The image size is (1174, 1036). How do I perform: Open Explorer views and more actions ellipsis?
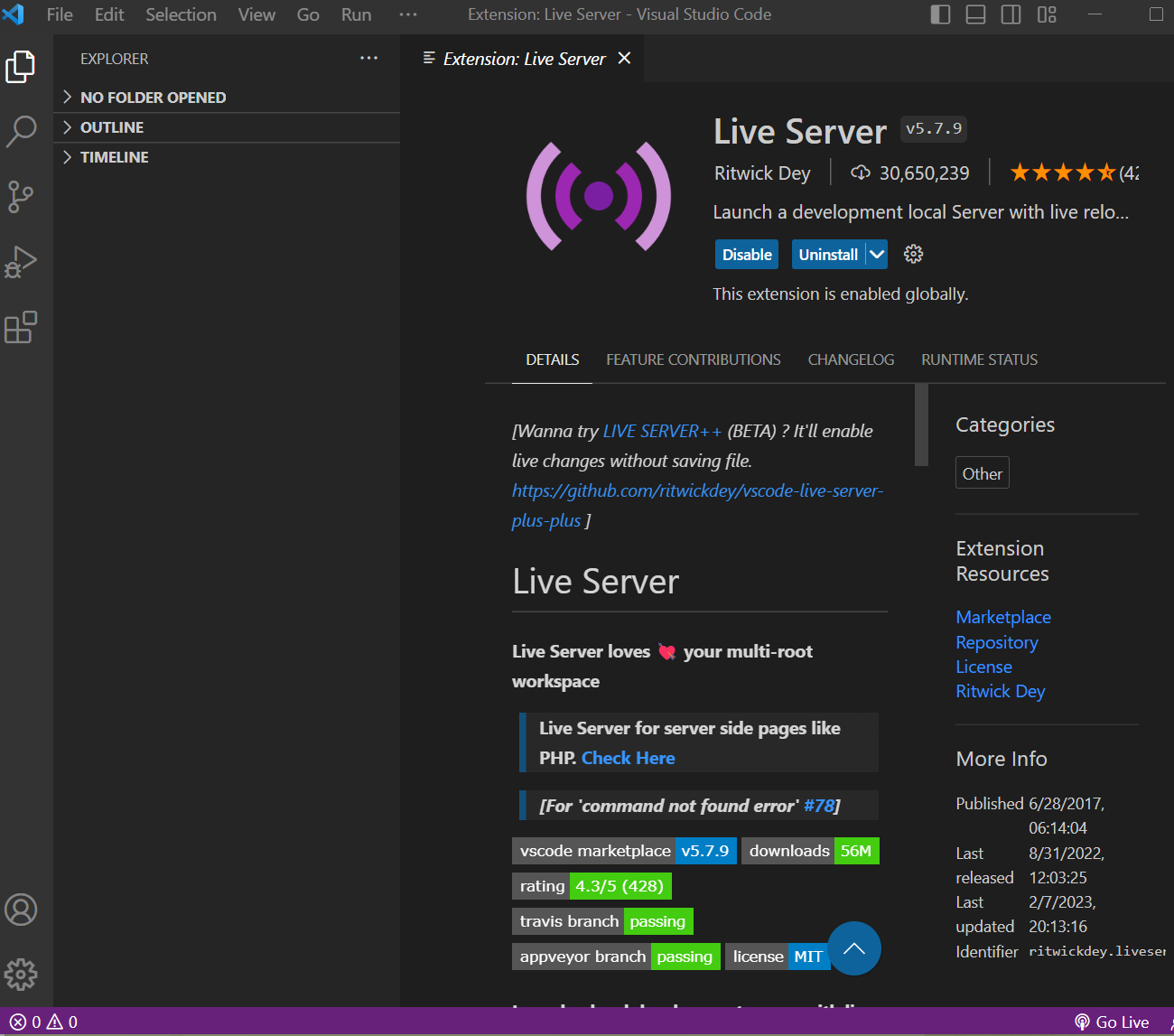click(368, 58)
